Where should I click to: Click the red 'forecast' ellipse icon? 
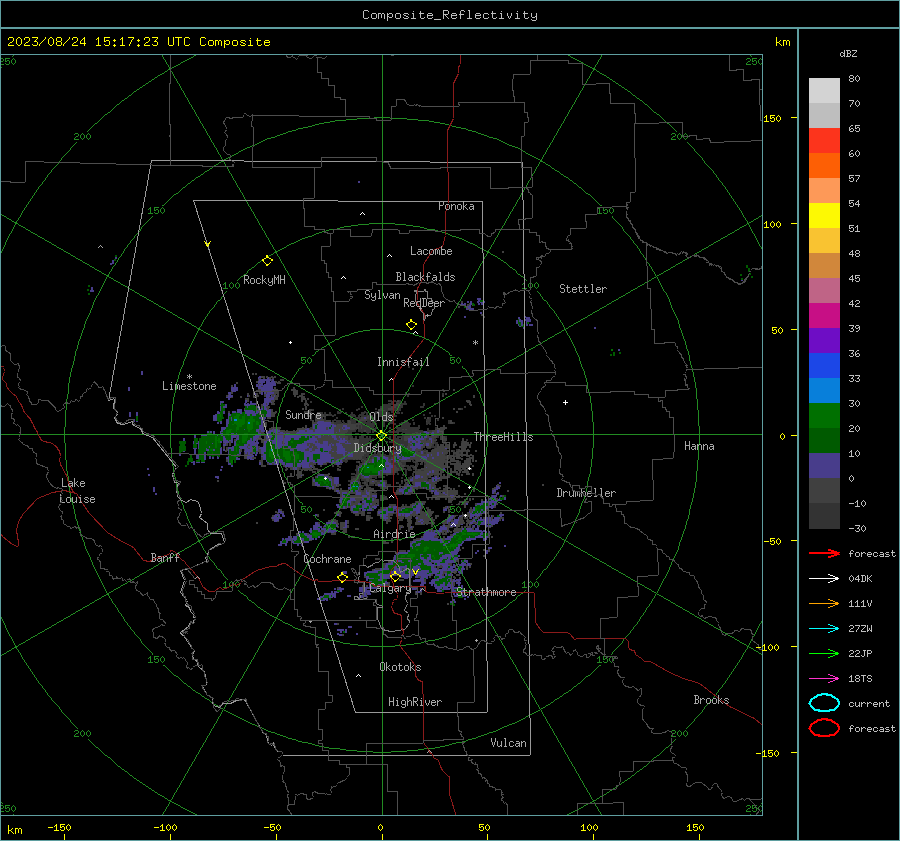point(824,728)
